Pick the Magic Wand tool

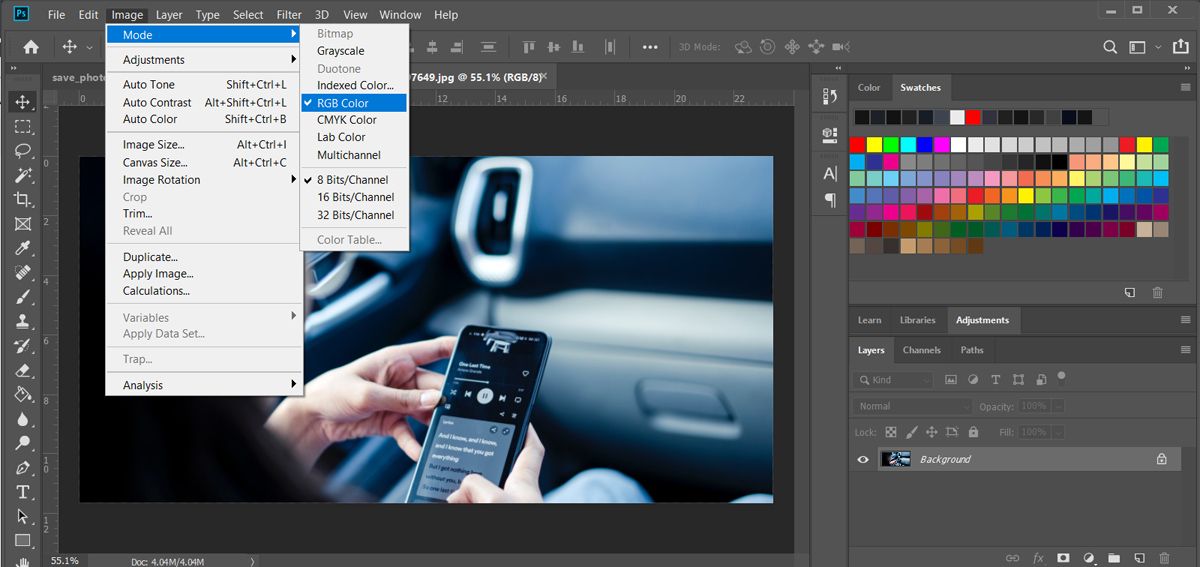[x=22, y=175]
